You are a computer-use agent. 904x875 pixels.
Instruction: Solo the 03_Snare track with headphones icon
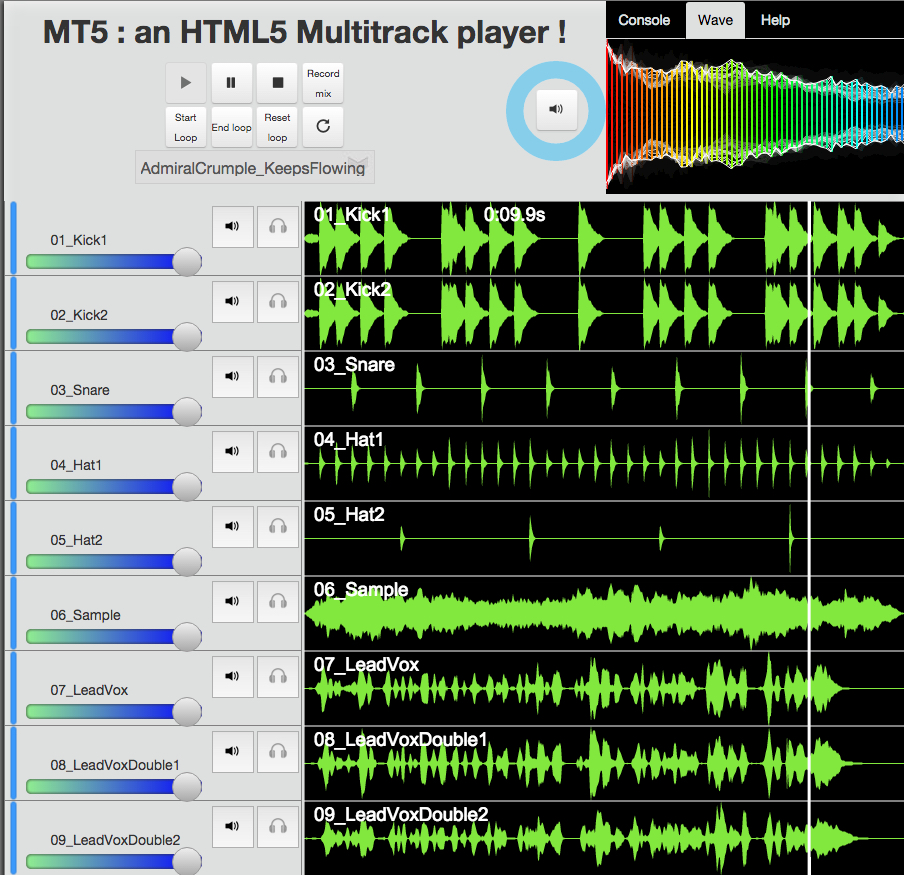(277, 376)
